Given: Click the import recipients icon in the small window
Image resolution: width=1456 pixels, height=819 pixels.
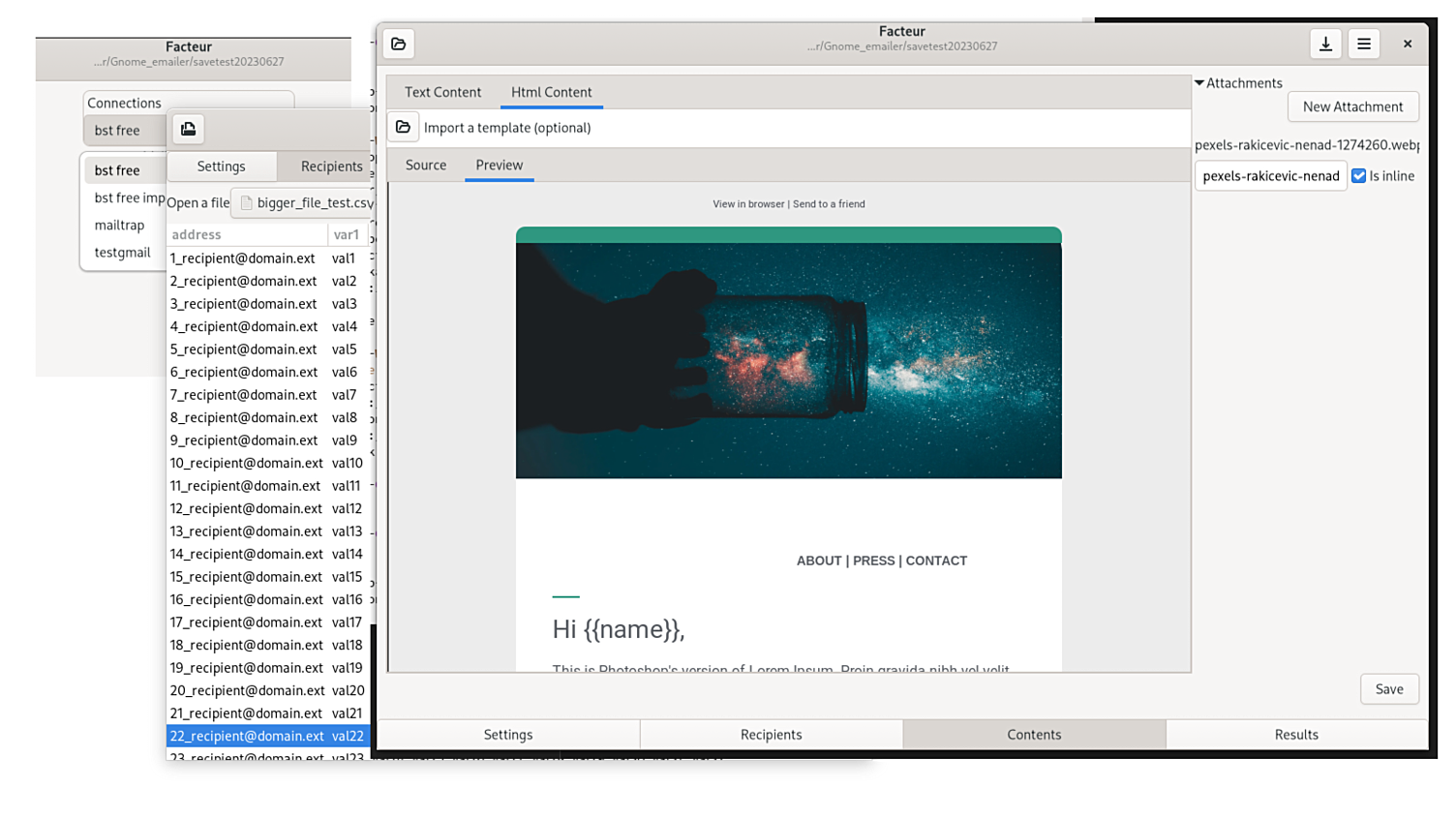Looking at the screenshot, I should tap(188, 128).
